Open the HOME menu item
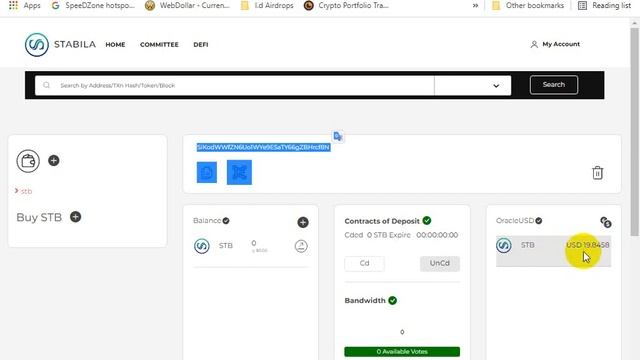 coord(115,44)
